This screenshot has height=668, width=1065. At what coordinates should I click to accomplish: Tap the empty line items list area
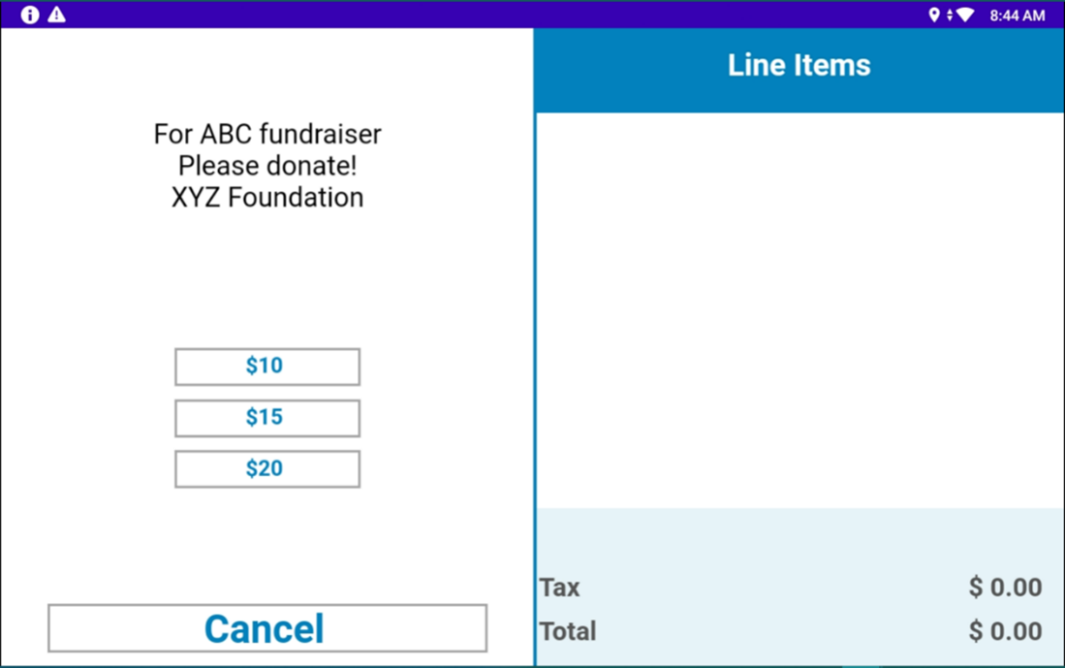pos(799,310)
